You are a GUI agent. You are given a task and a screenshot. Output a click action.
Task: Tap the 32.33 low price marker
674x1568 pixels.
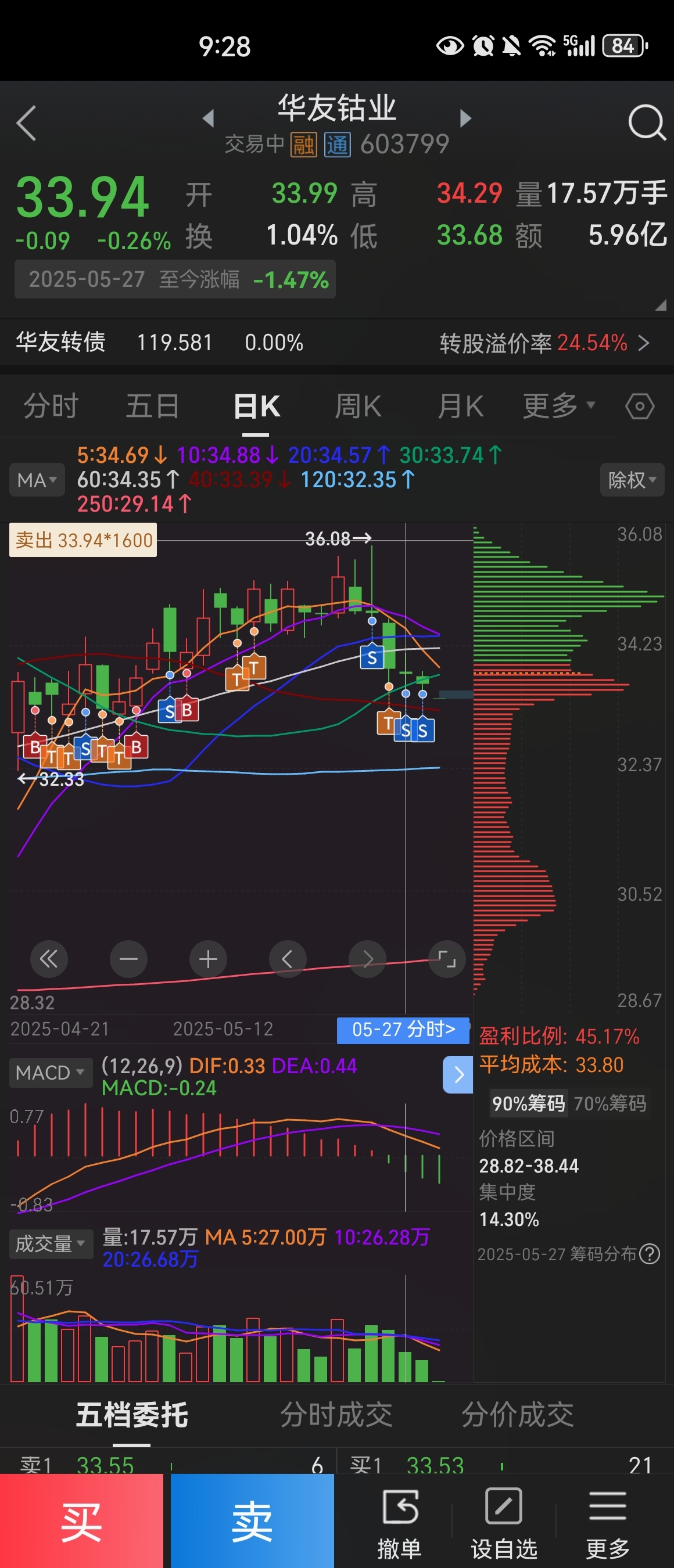pos(51,779)
